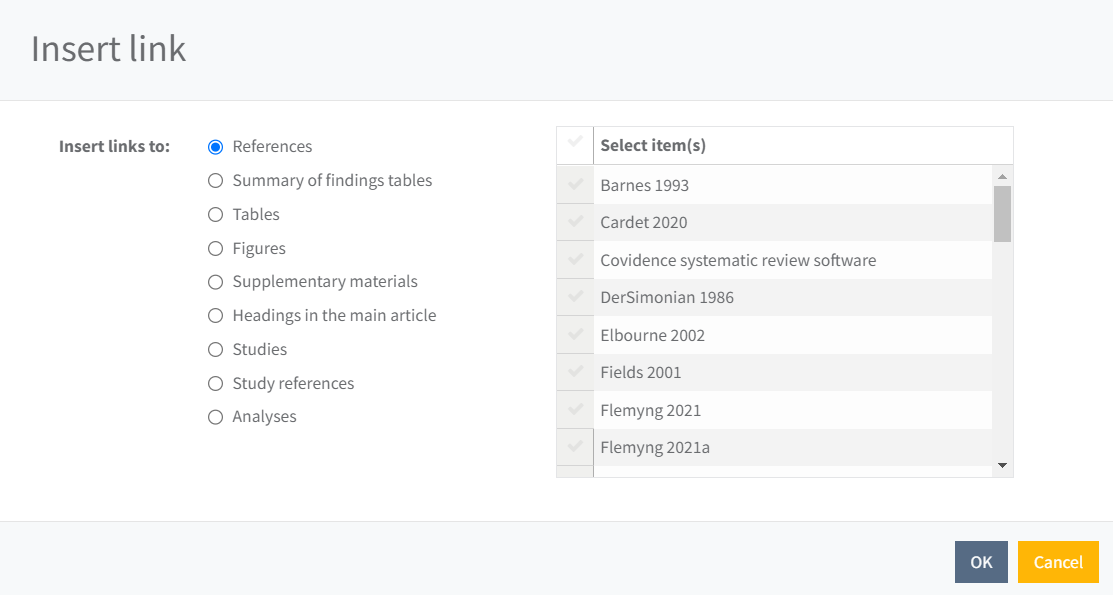The image size is (1113, 595).
Task: Click the scrollbar down arrow
Action: [1002, 465]
